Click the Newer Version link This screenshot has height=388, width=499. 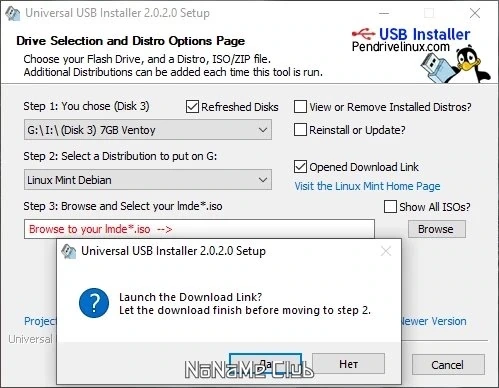tap(433, 321)
